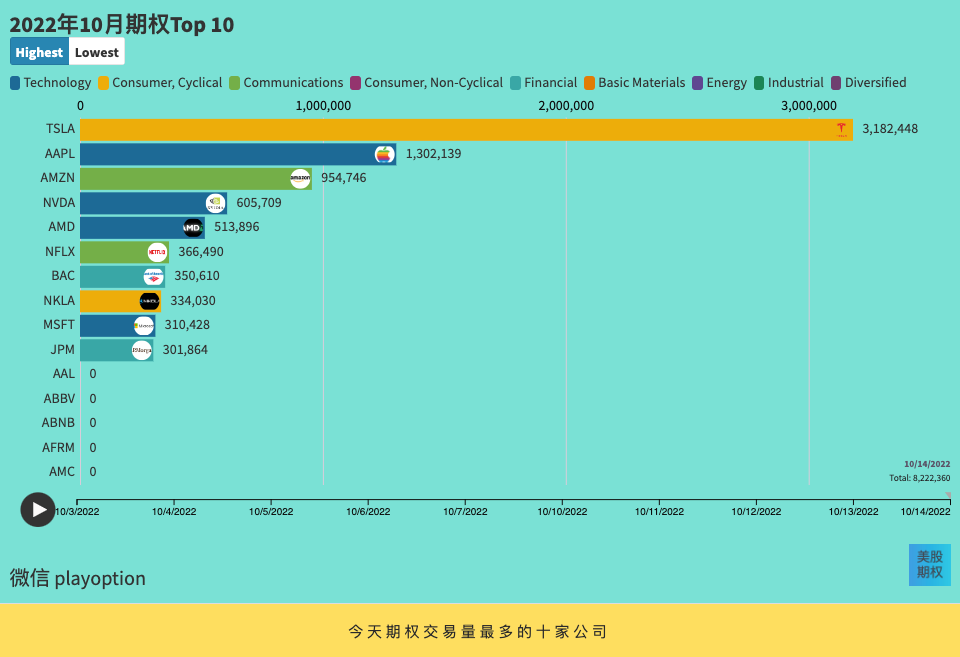Click the yellow caption banner text

[478, 631]
